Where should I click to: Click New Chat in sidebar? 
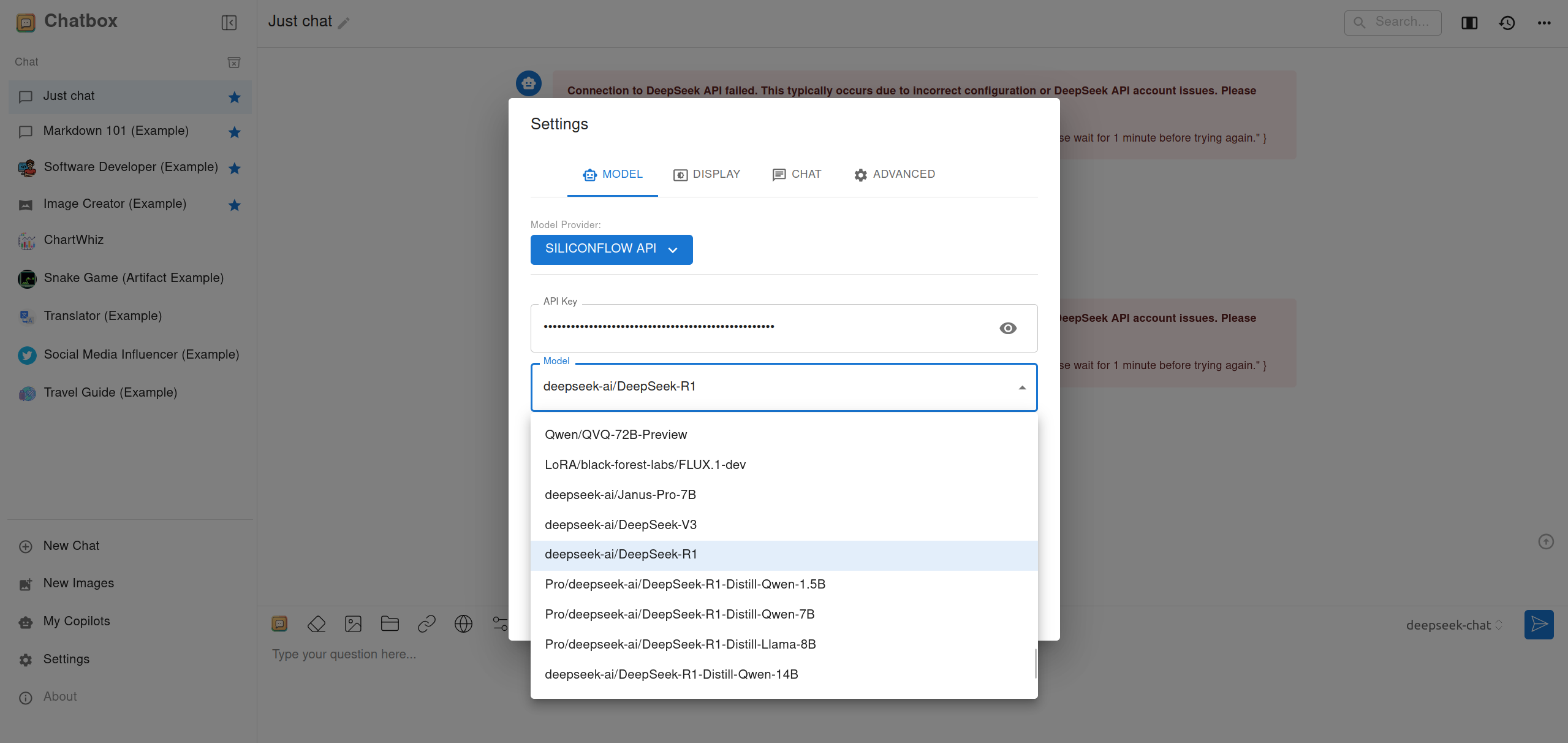coord(71,546)
